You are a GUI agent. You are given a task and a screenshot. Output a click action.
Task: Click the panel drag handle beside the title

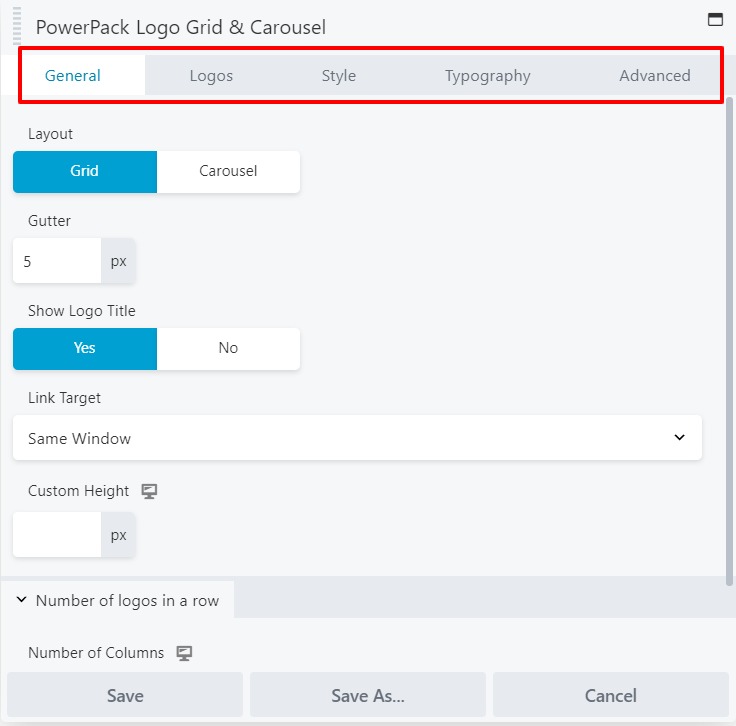(x=17, y=26)
